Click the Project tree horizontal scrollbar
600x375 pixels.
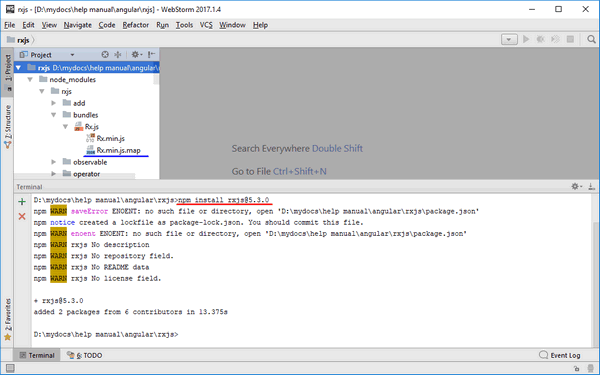point(75,176)
